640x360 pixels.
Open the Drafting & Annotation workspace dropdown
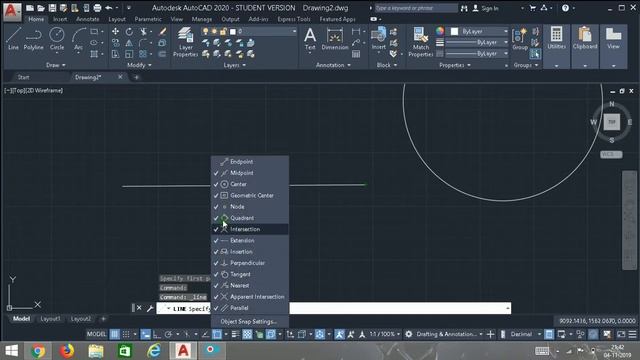[449, 334]
